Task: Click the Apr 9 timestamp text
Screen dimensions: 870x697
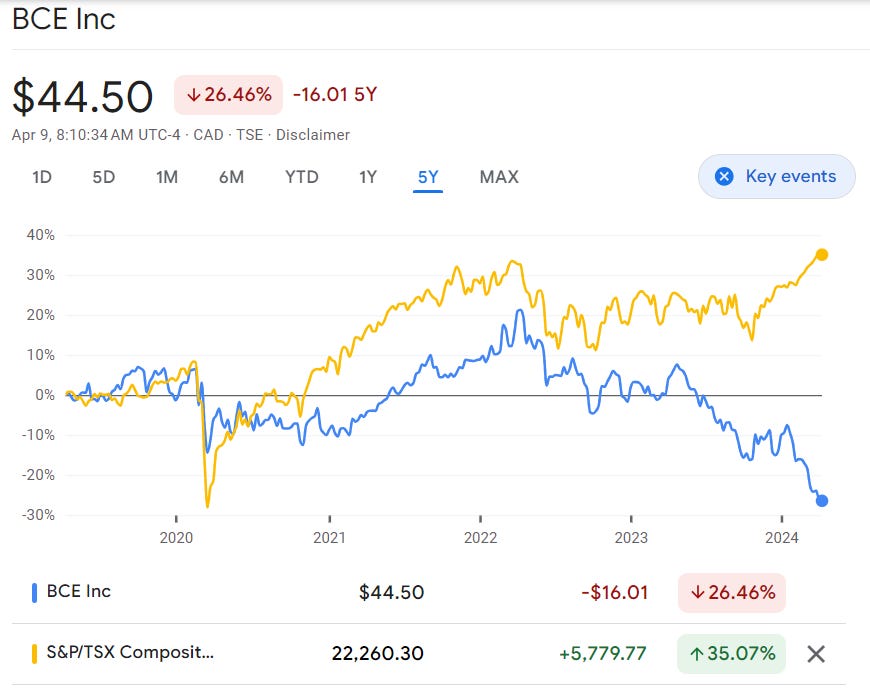Action: click(96, 135)
